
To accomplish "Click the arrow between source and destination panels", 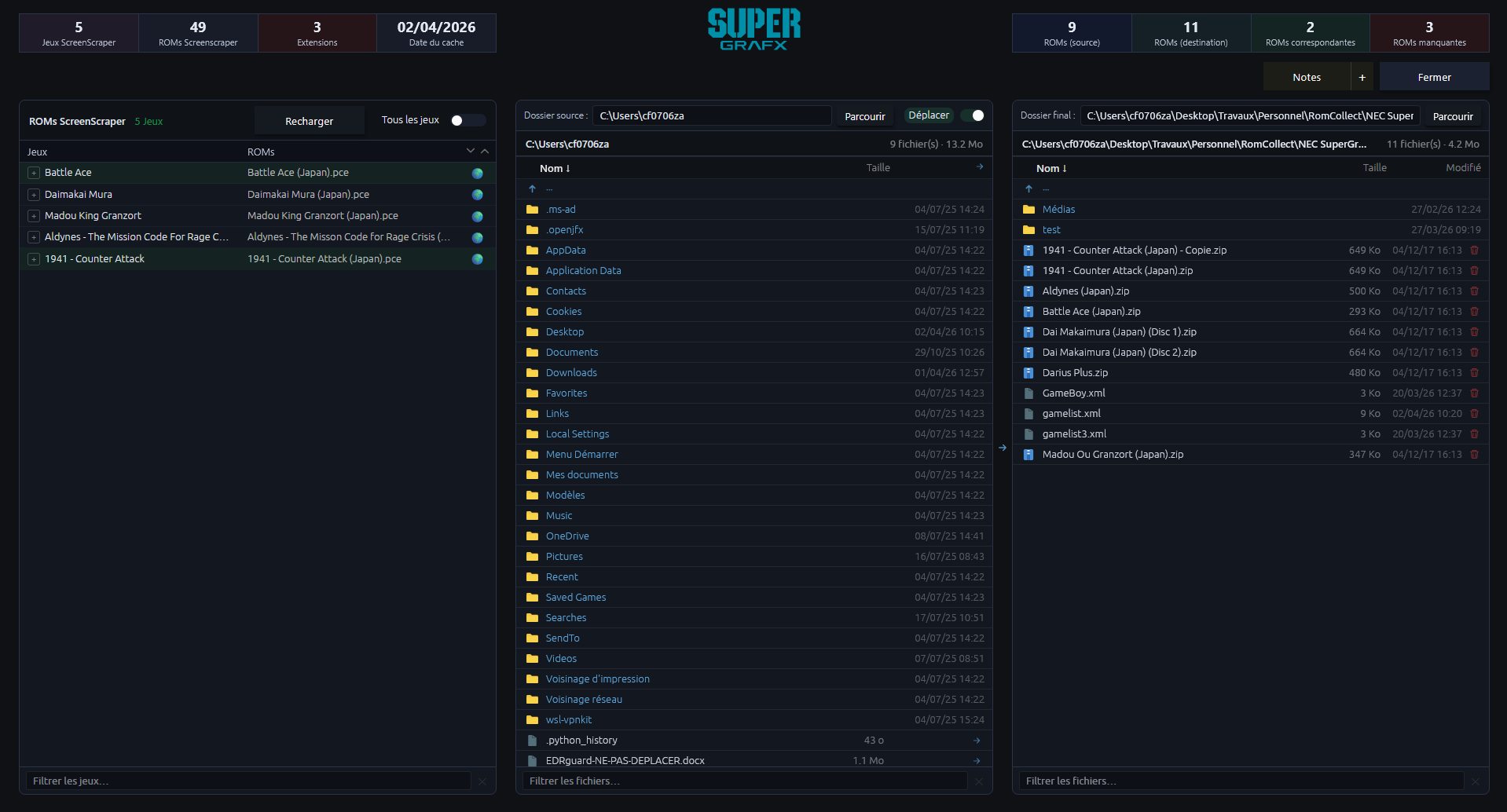I will [1003, 448].
